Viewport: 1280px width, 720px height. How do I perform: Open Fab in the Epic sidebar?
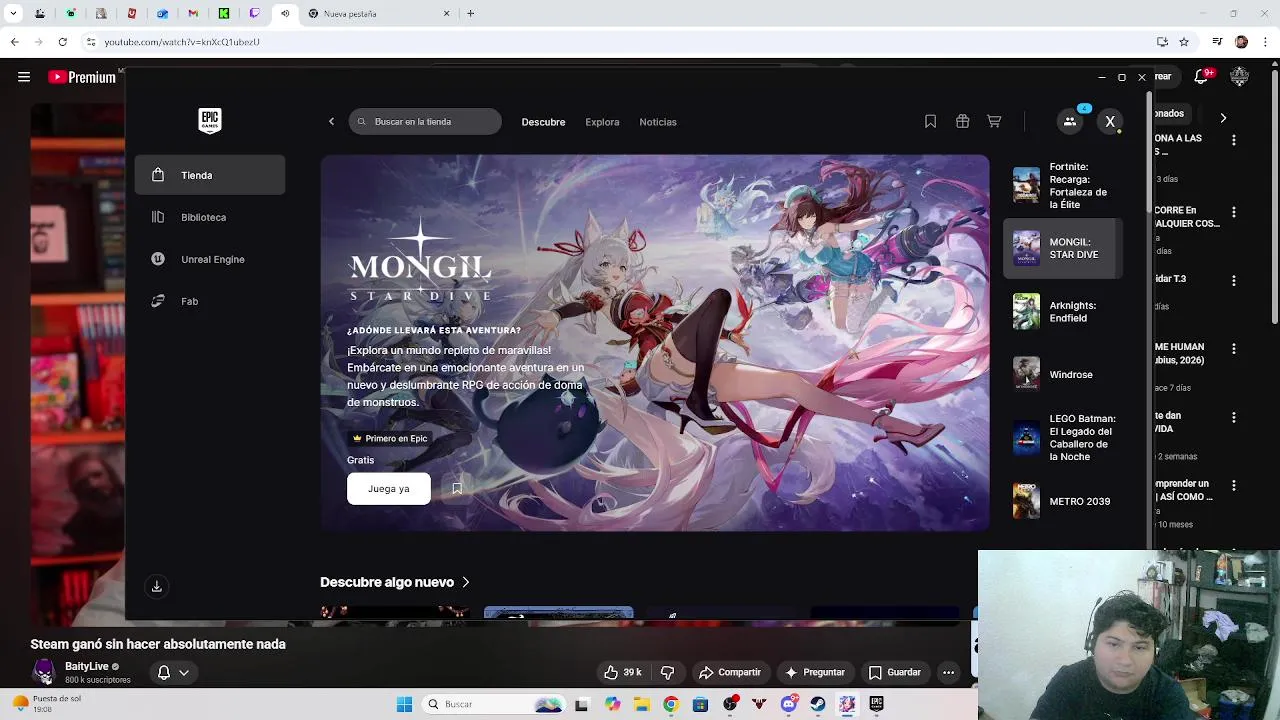[210, 301]
